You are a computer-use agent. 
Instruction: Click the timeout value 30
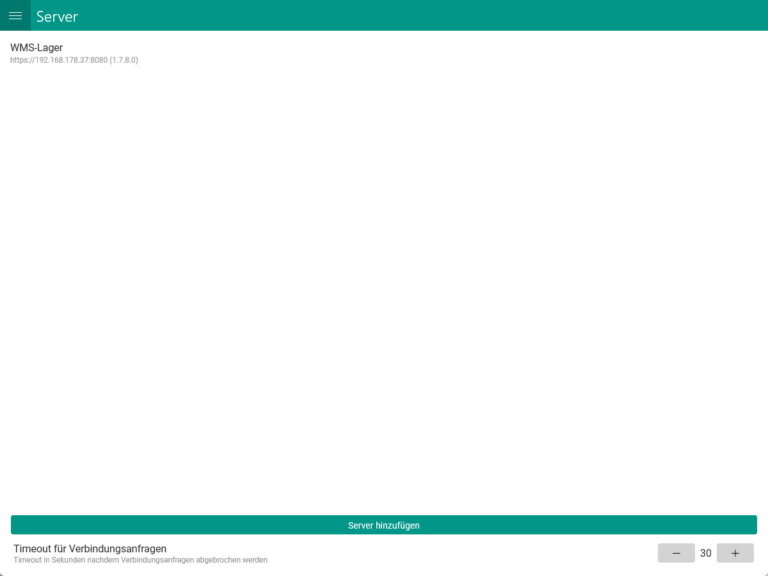click(706, 553)
